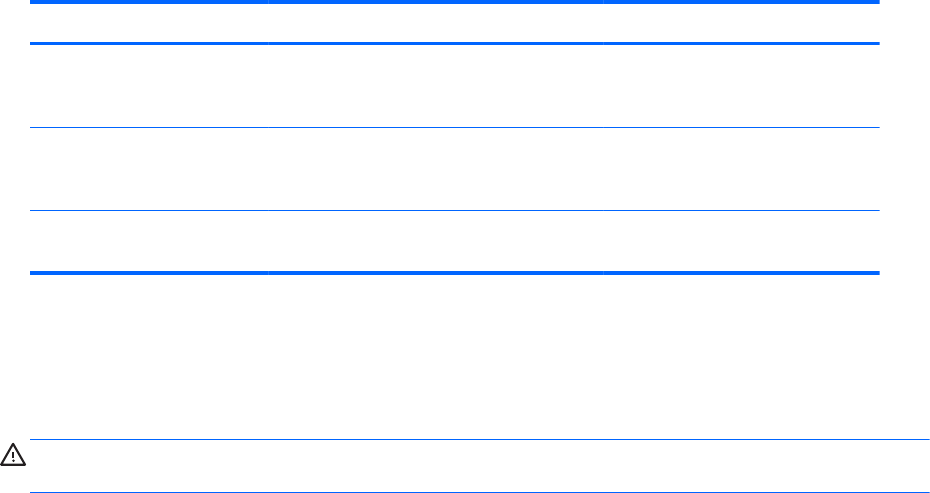
Task: Select last body row, first column cell
Action: tap(149, 241)
